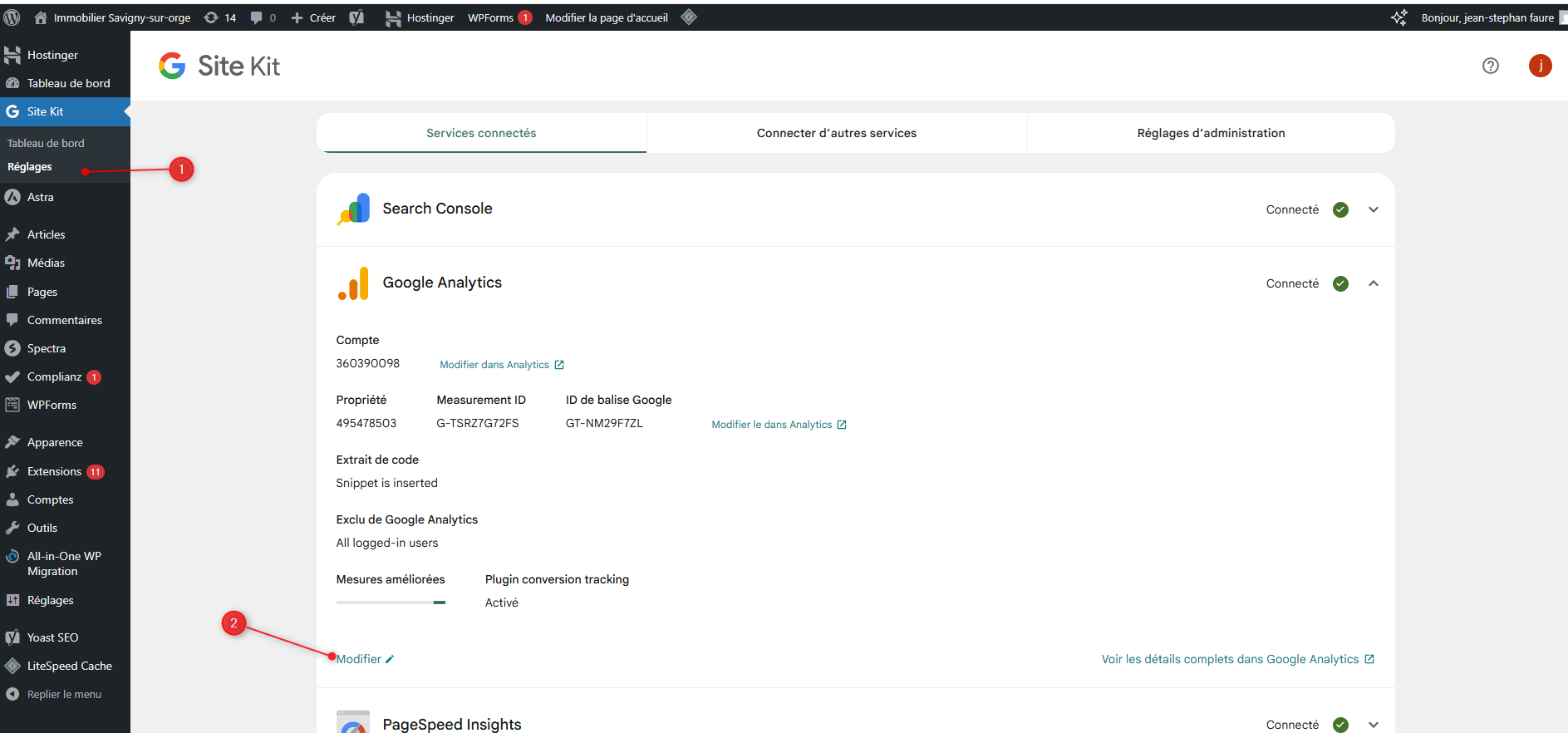The image size is (1568, 733).
Task: Click the AI sparkle icon in top bar
Action: coord(1399,17)
